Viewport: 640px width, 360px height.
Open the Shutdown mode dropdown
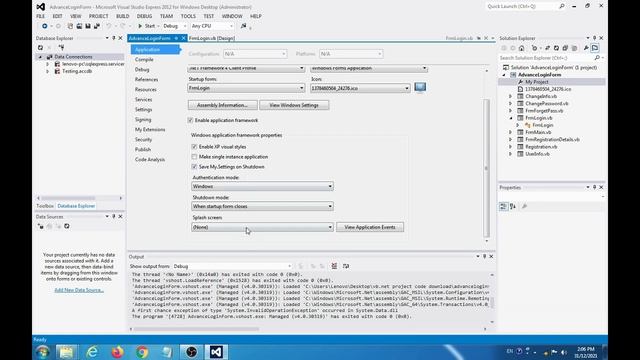click(x=262, y=207)
